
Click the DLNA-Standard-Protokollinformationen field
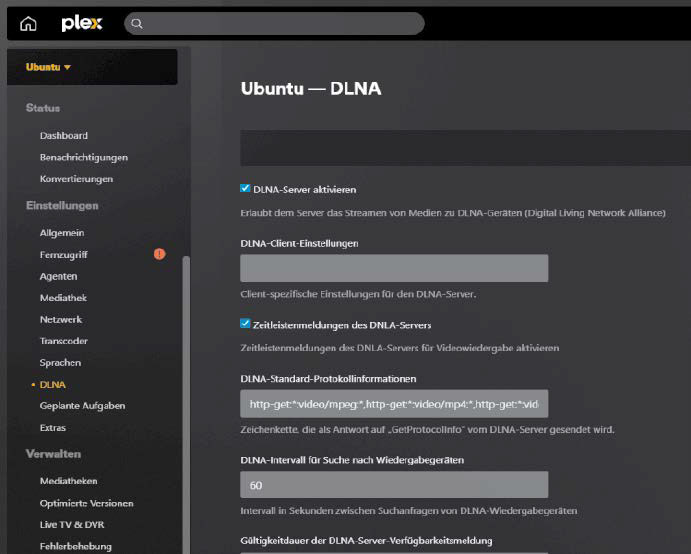point(394,404)
